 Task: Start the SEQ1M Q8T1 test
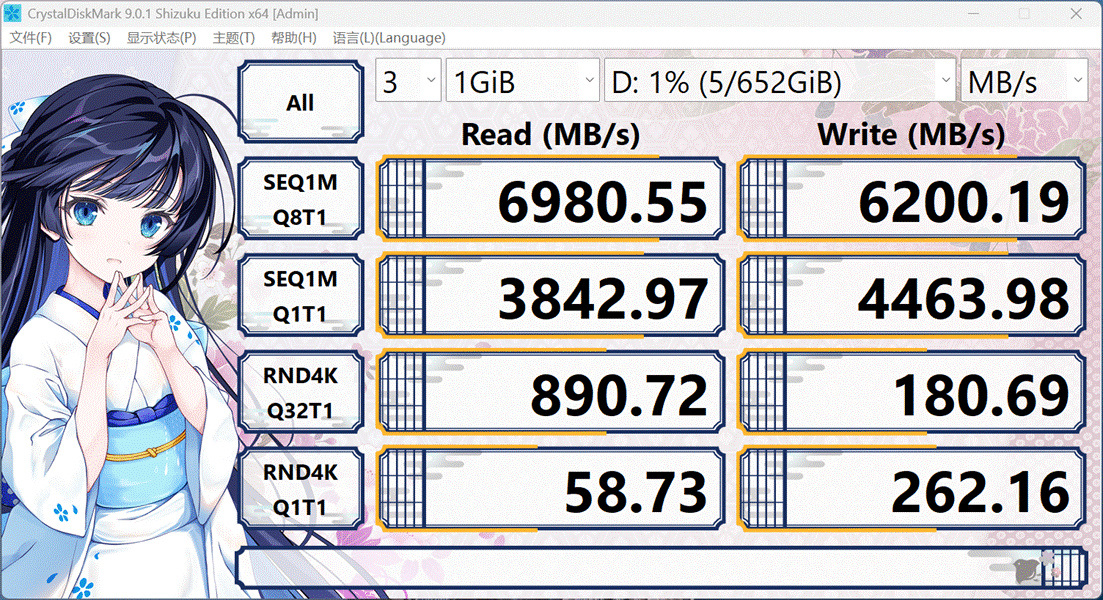[300, 199]
